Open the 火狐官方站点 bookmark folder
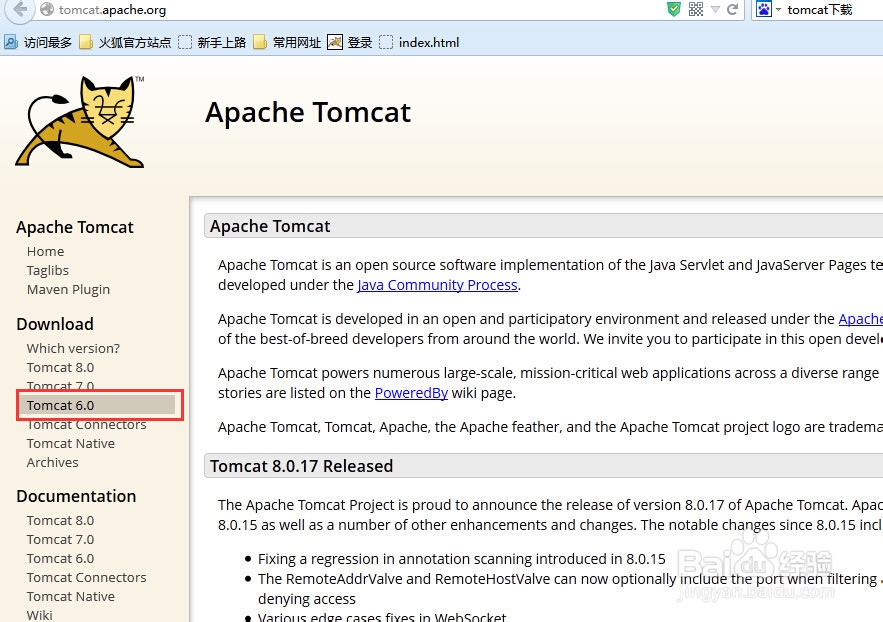 (x=125, y=42)
